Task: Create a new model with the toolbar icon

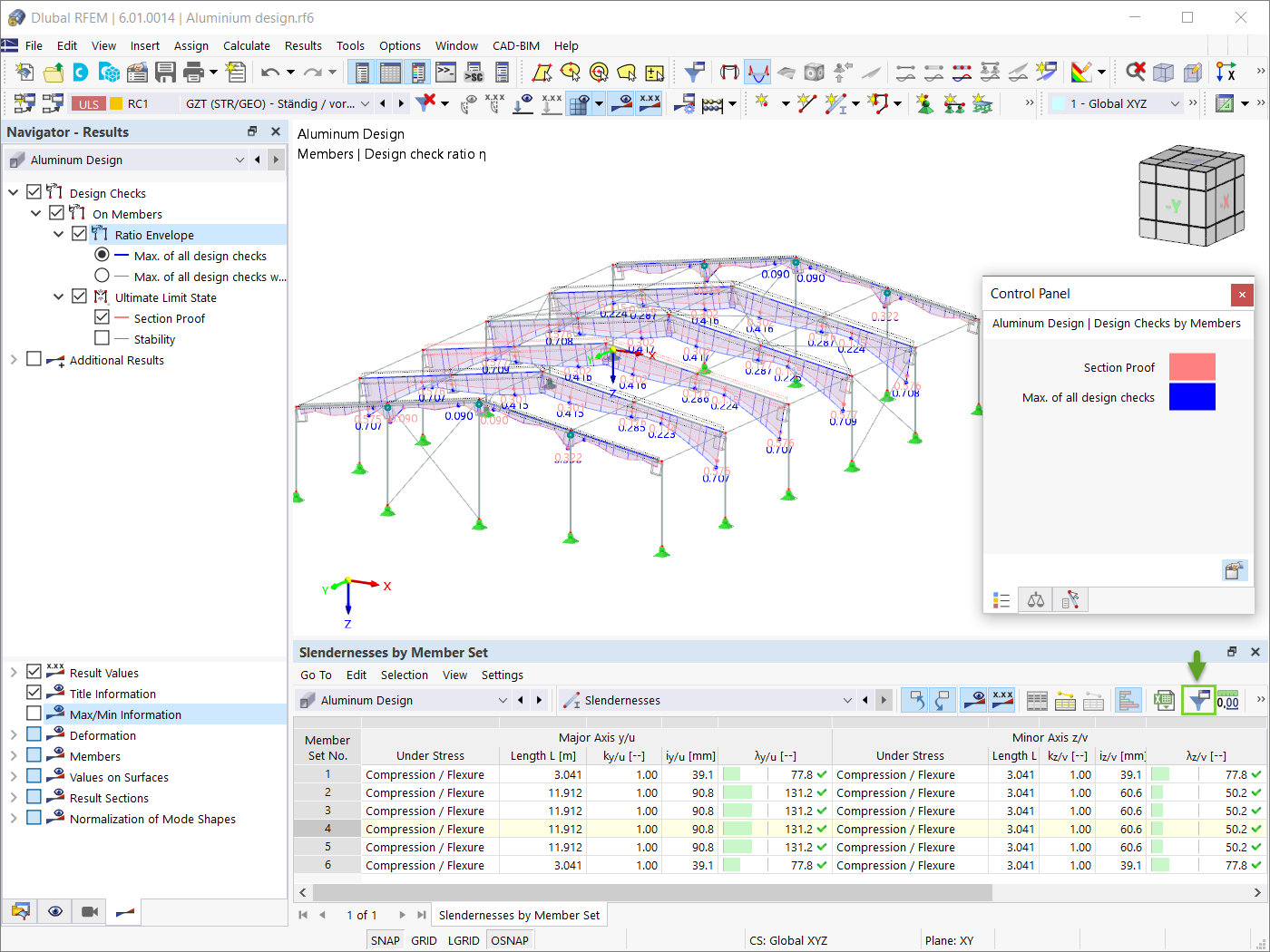Action: click(24, 73)
